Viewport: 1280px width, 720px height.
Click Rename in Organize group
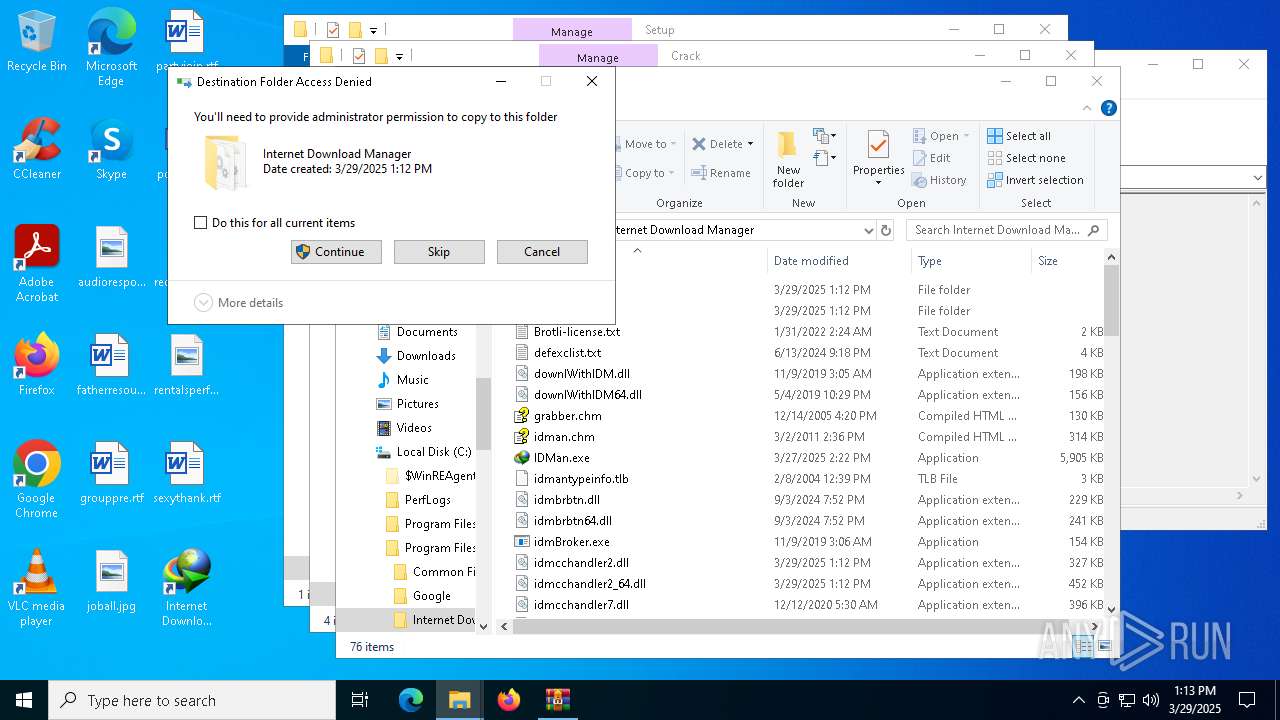click(x=721, y=173)
